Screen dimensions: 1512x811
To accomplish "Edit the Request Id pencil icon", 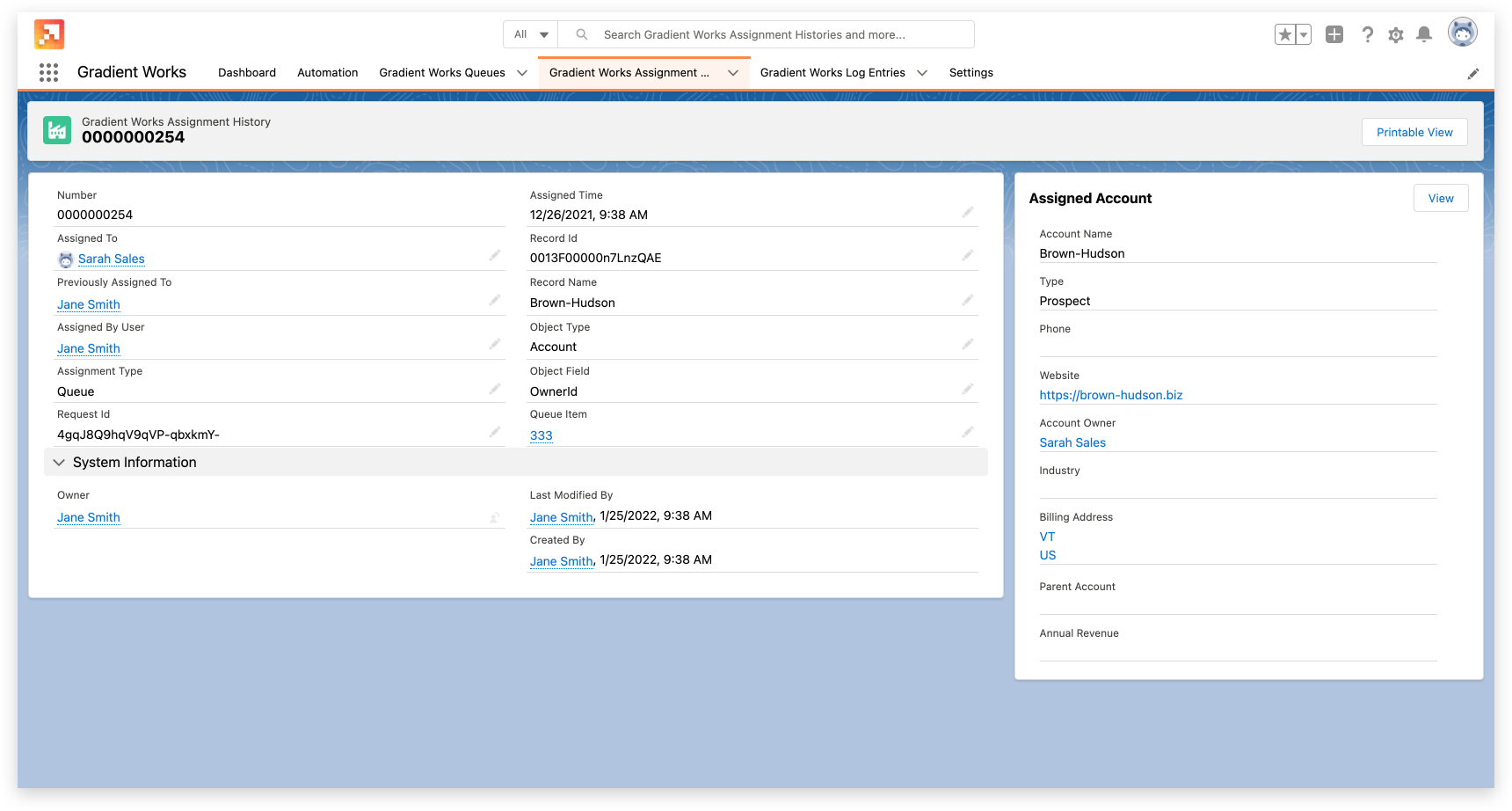I will click(x=495, y=432).
